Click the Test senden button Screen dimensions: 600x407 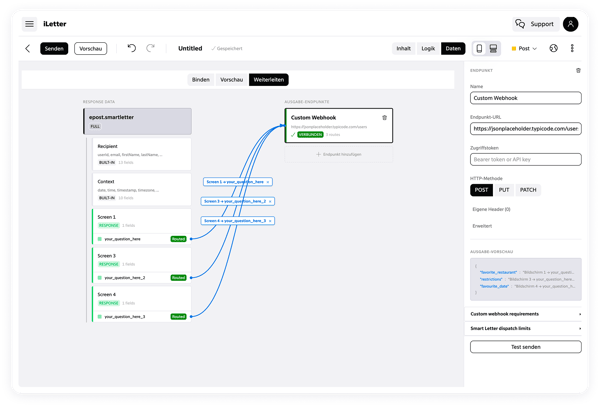[x=526, y=347]
